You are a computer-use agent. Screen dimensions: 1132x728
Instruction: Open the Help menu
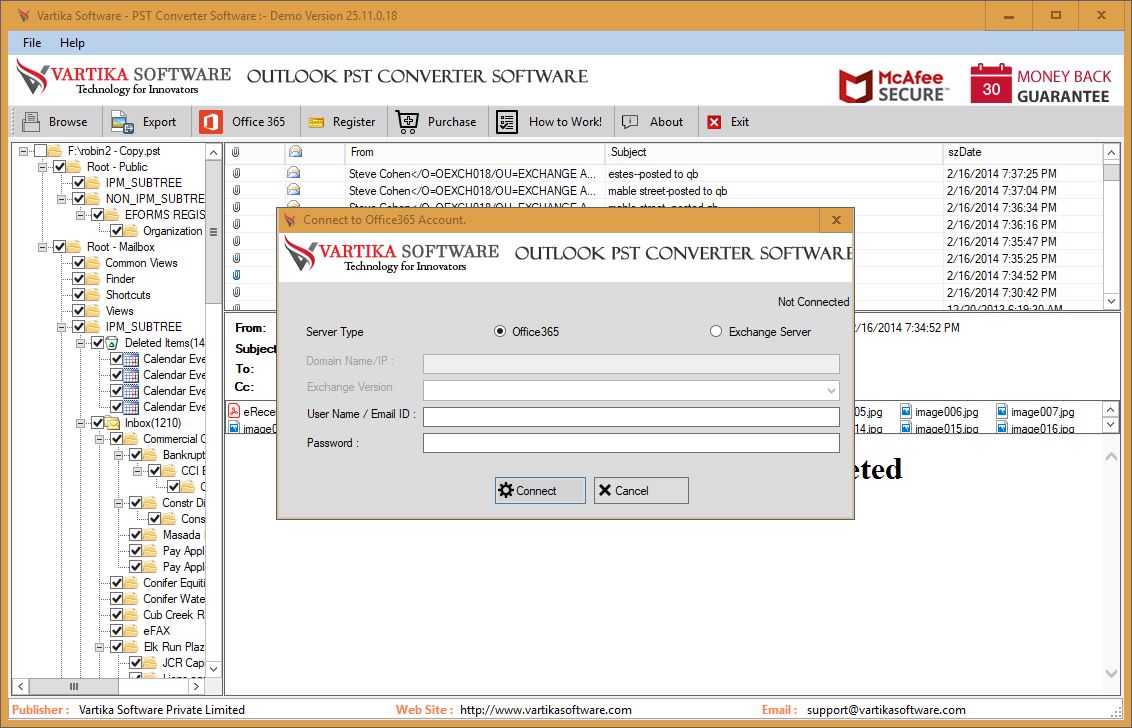click(x=72, y=43)
